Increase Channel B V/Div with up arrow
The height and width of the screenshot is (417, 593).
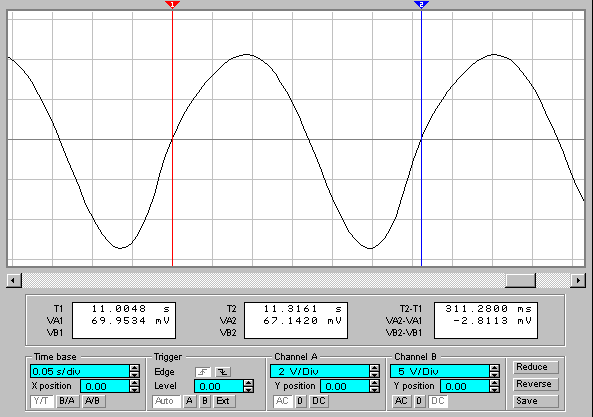pos(494,368)
